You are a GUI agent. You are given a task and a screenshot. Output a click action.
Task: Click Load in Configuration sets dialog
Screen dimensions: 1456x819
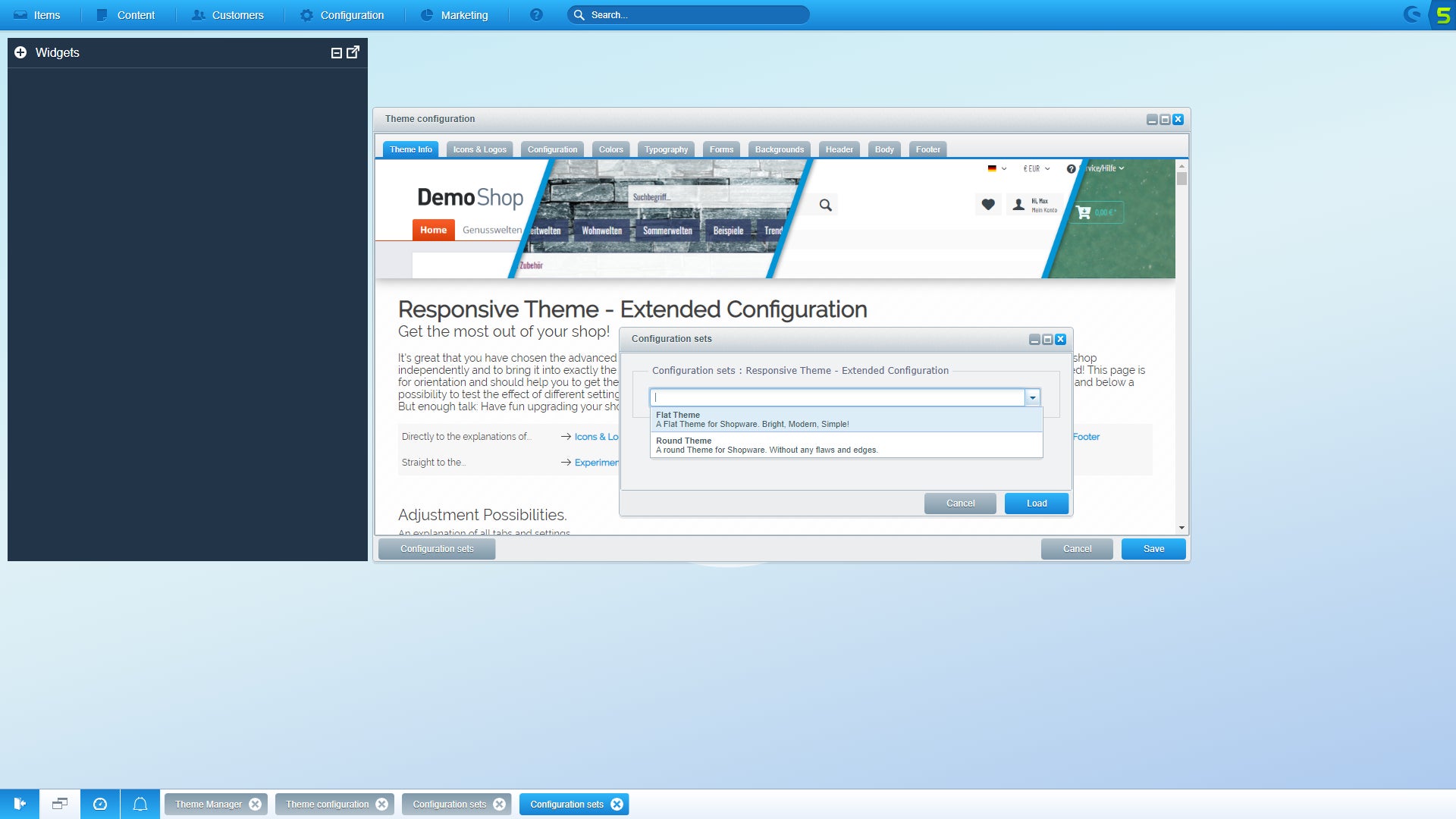click(x=1036, y=504)
